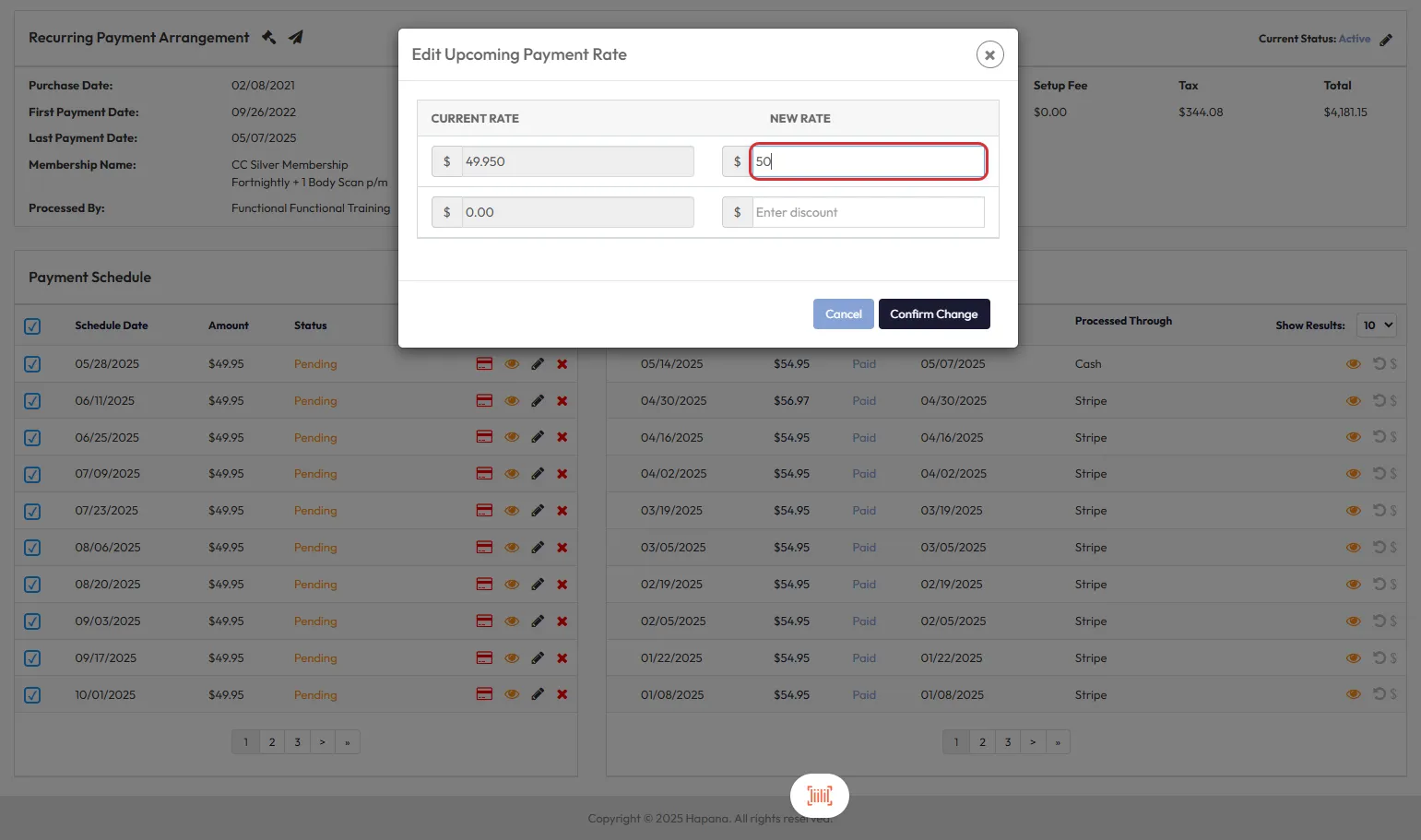Click the Confirm Change button
The height and width of the screenshot is (840, 1421).
933,314
